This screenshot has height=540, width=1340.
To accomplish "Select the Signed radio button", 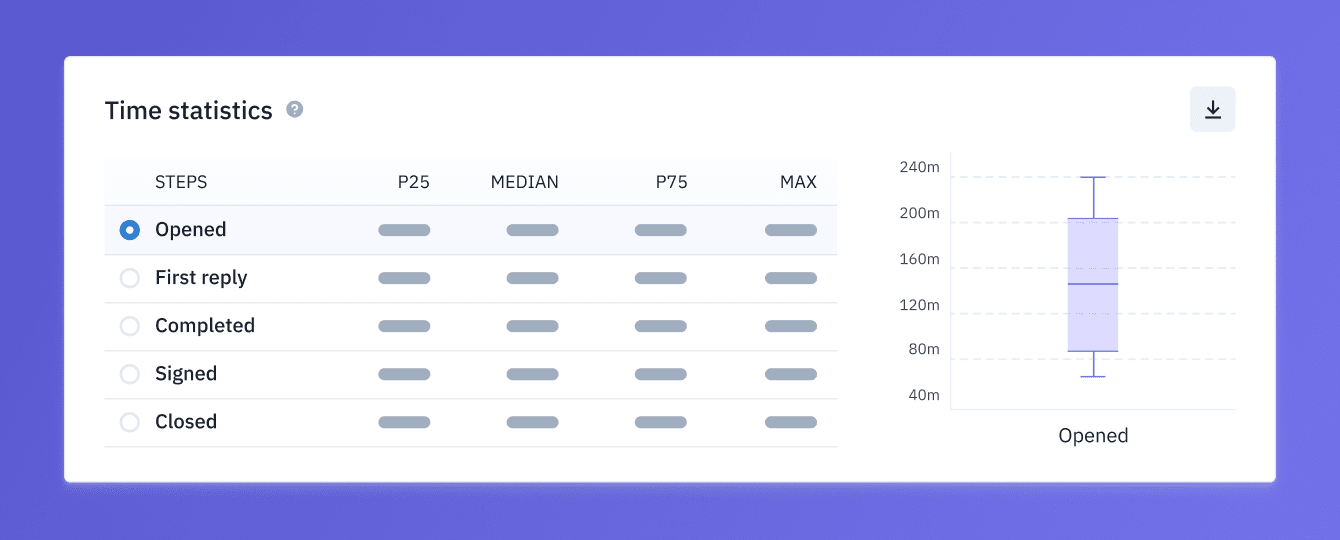I will point(129,374).
